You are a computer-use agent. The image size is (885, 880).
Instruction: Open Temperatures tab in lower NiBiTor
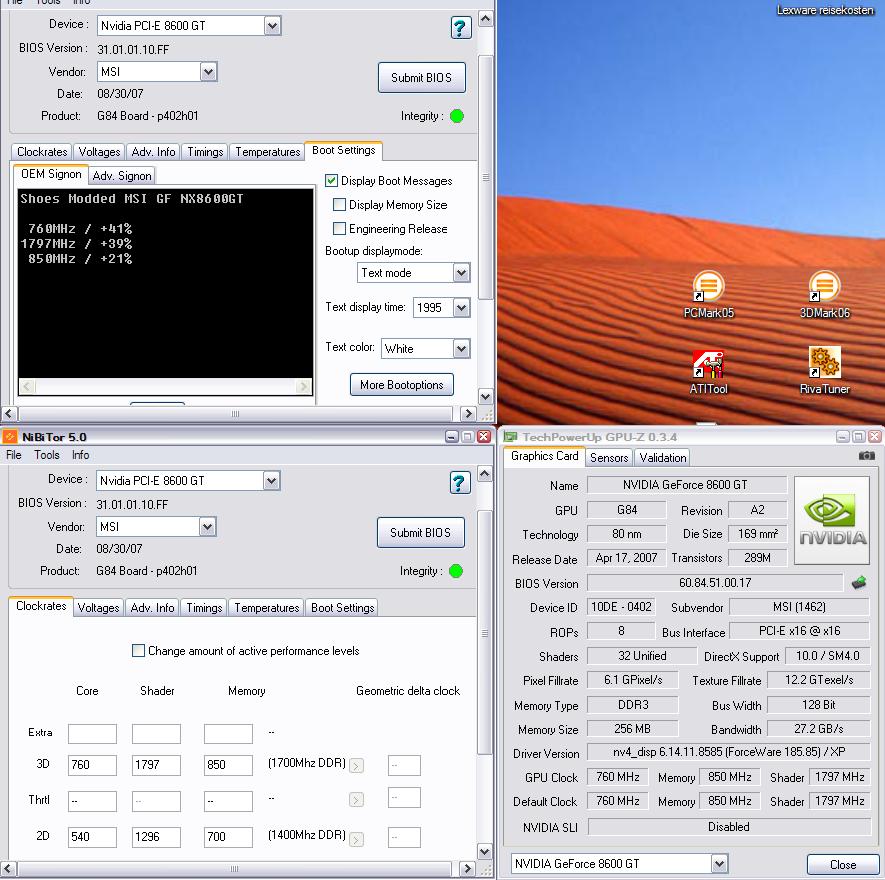[266, 607]
